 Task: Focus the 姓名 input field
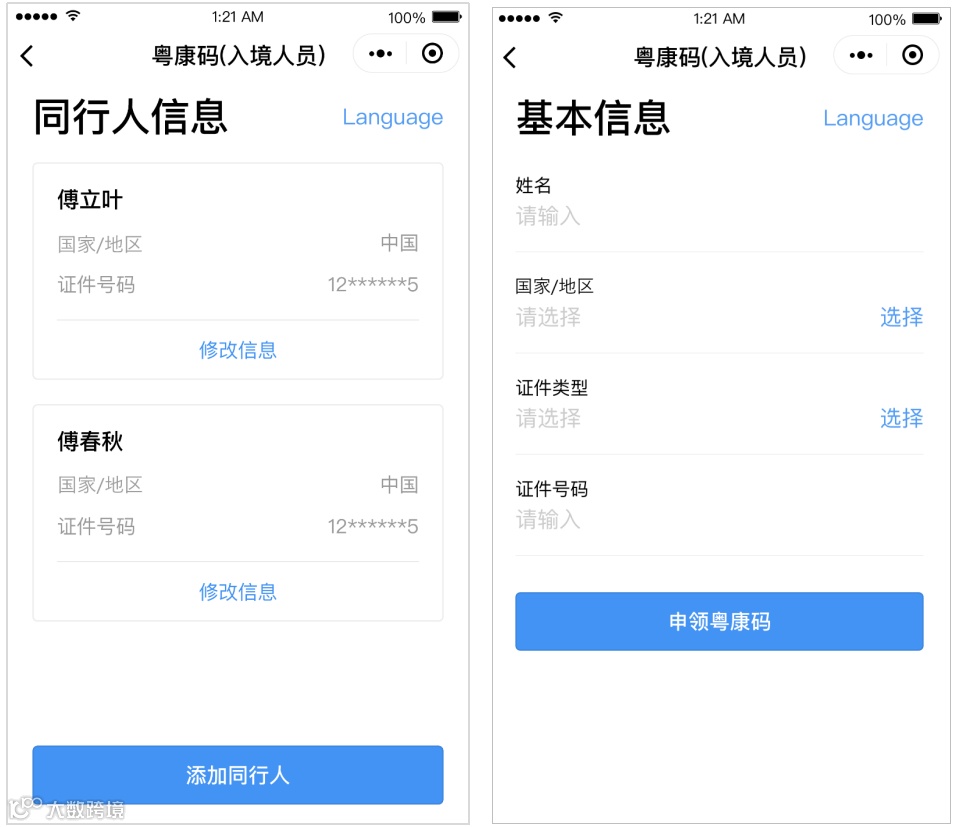tap(719, 216)
